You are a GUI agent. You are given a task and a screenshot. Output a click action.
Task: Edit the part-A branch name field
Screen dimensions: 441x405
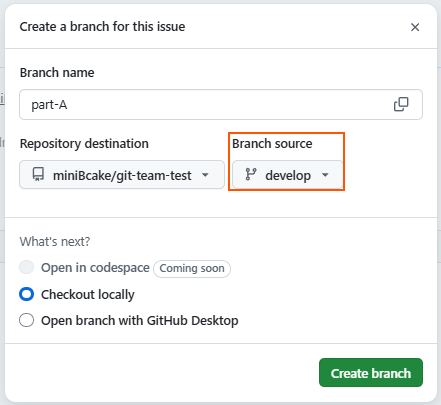click(221, 104)
